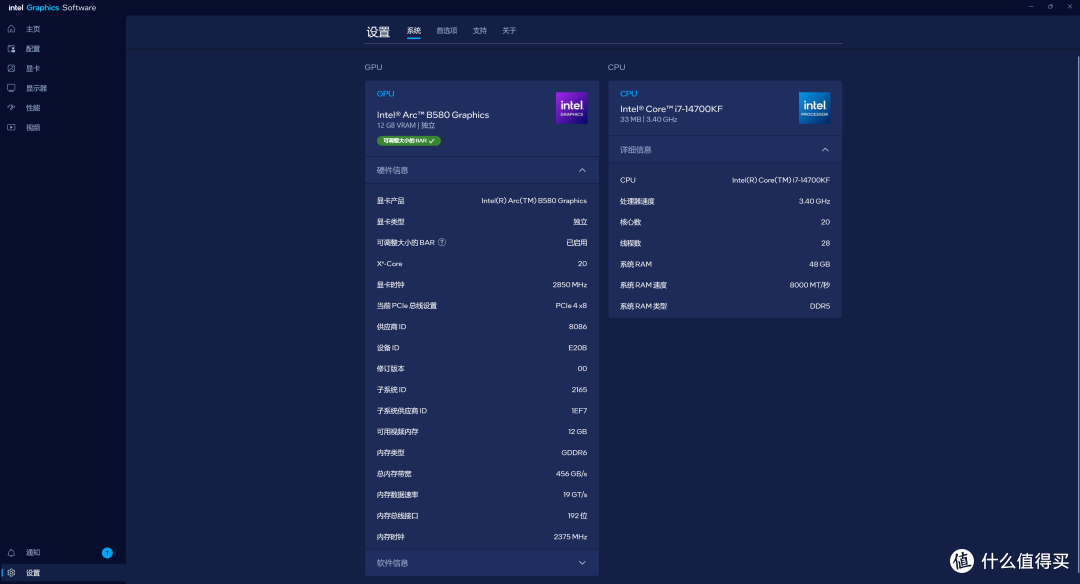Click the 供应商 ID value 8086

click(x=578, y=326)
